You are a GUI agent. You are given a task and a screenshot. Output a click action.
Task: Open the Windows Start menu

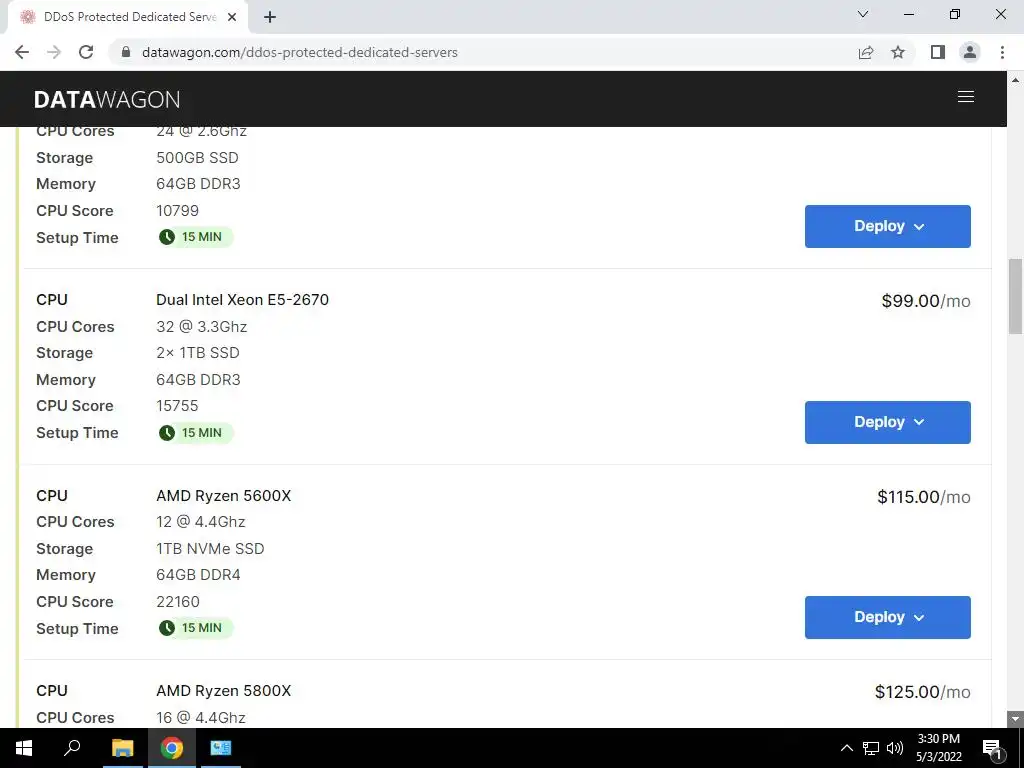click(x=24, y=748)
